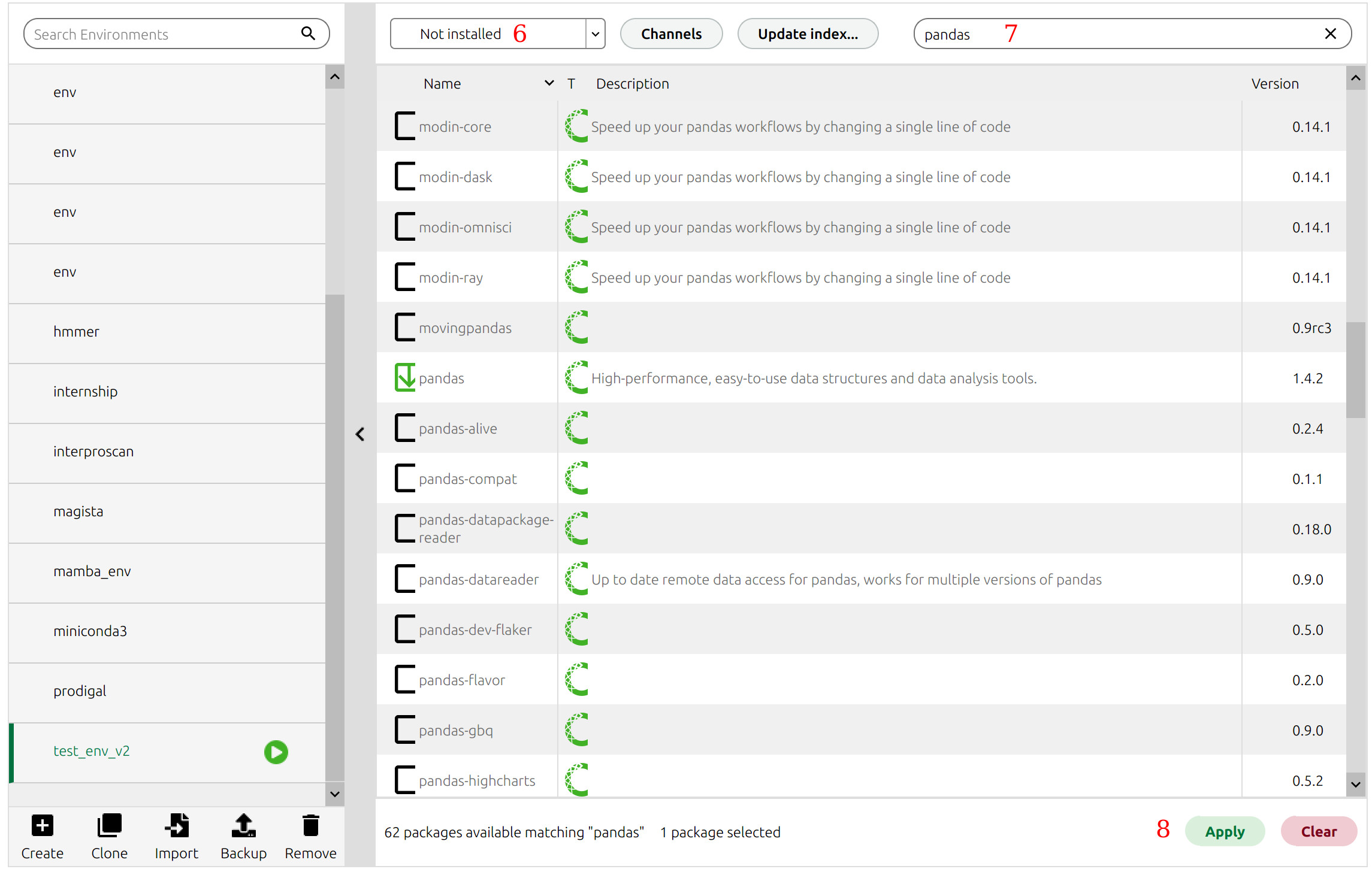
Task: Click the Apply button
Action: click(1225, 831)
